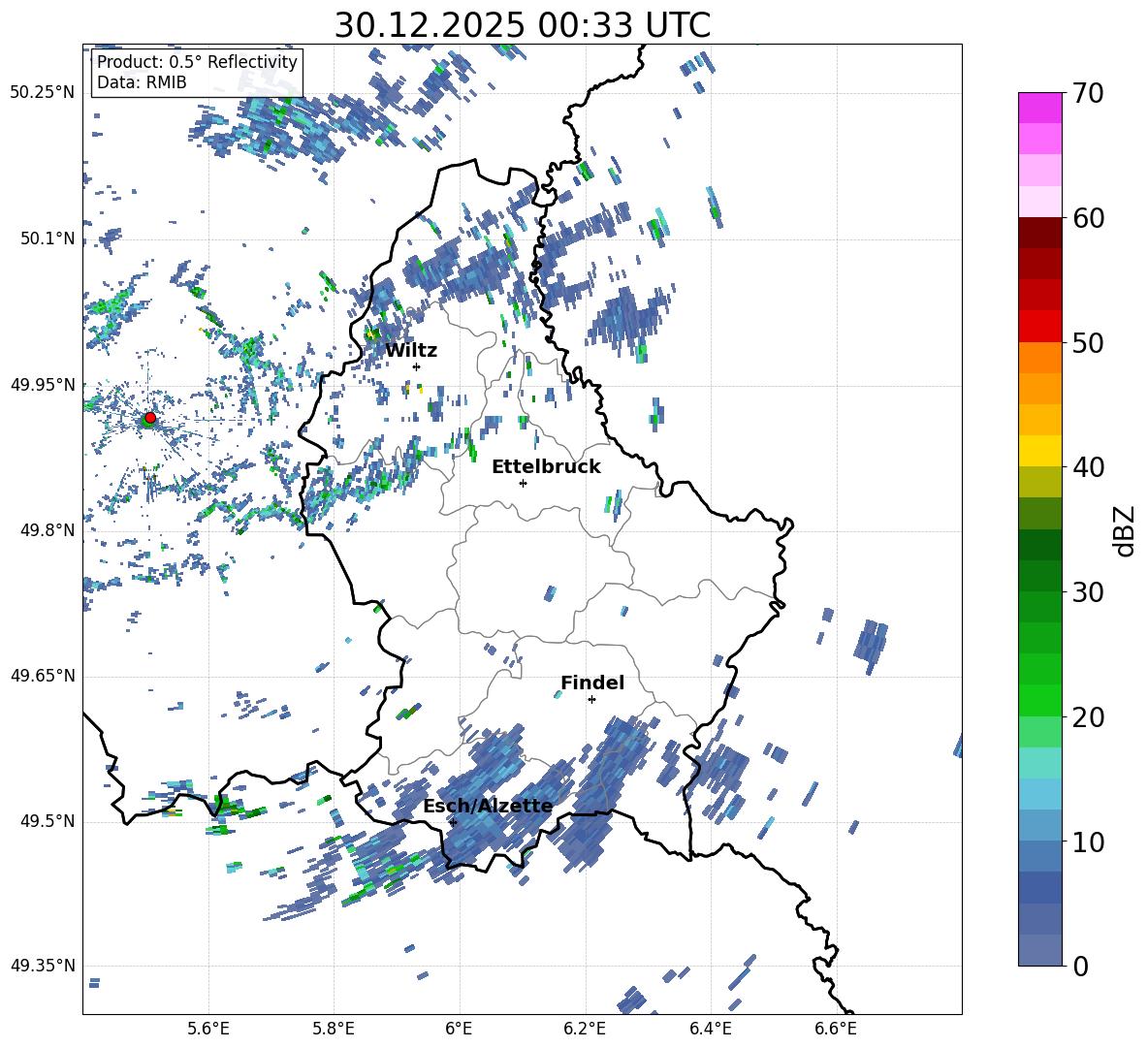This screenshot has height=1048, width=1148.
Task: Click the Esch/Alzette city label
Action: [488, 806]
